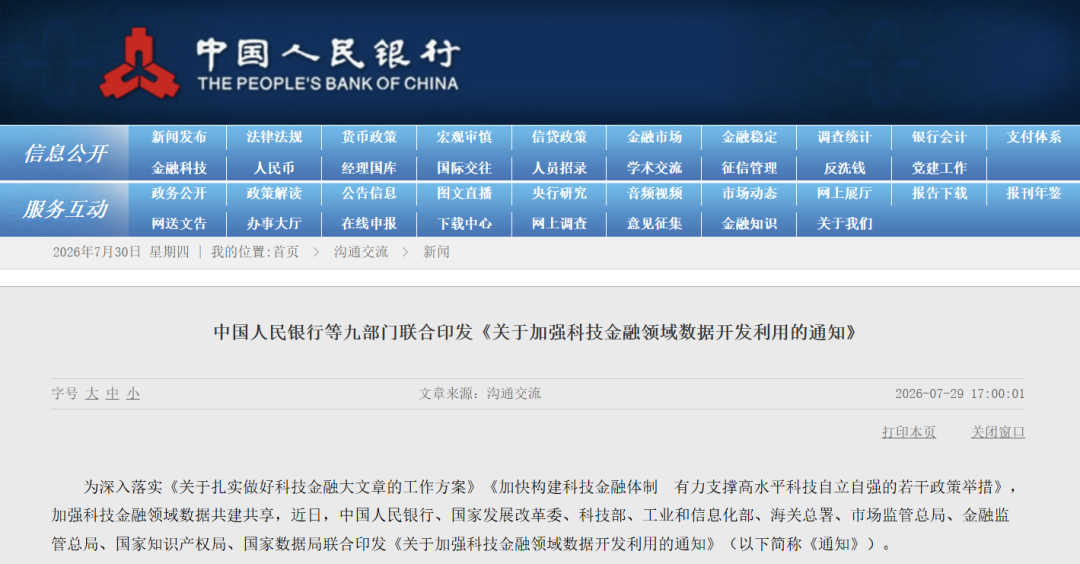Open the 法律法规 menu item
Screen dimensions: 1080x564
(x=274, y=137)
